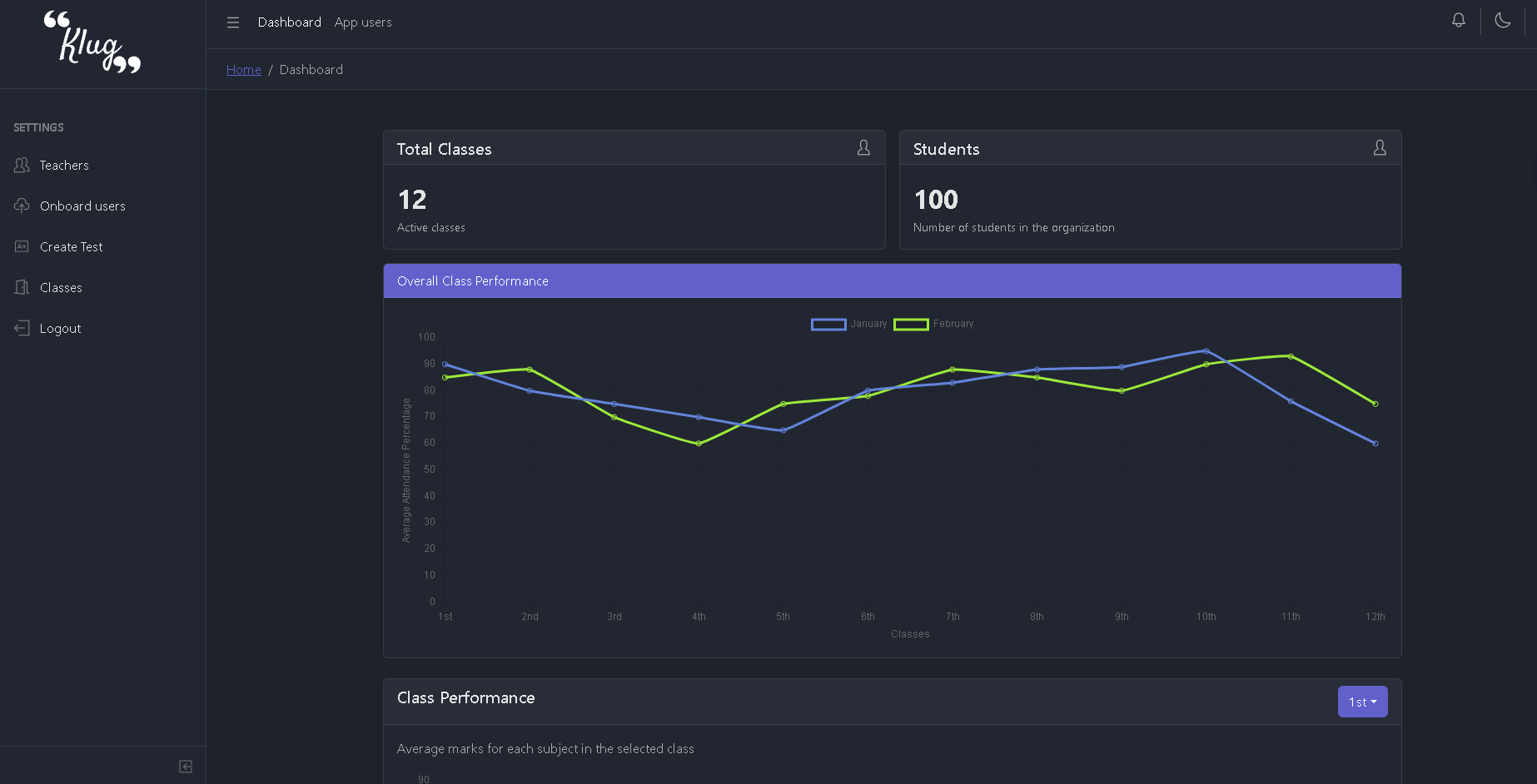Collapse sidebar with the bottom arrow icon
This screenshot has height=784, width=1537.
pos(186,767)
